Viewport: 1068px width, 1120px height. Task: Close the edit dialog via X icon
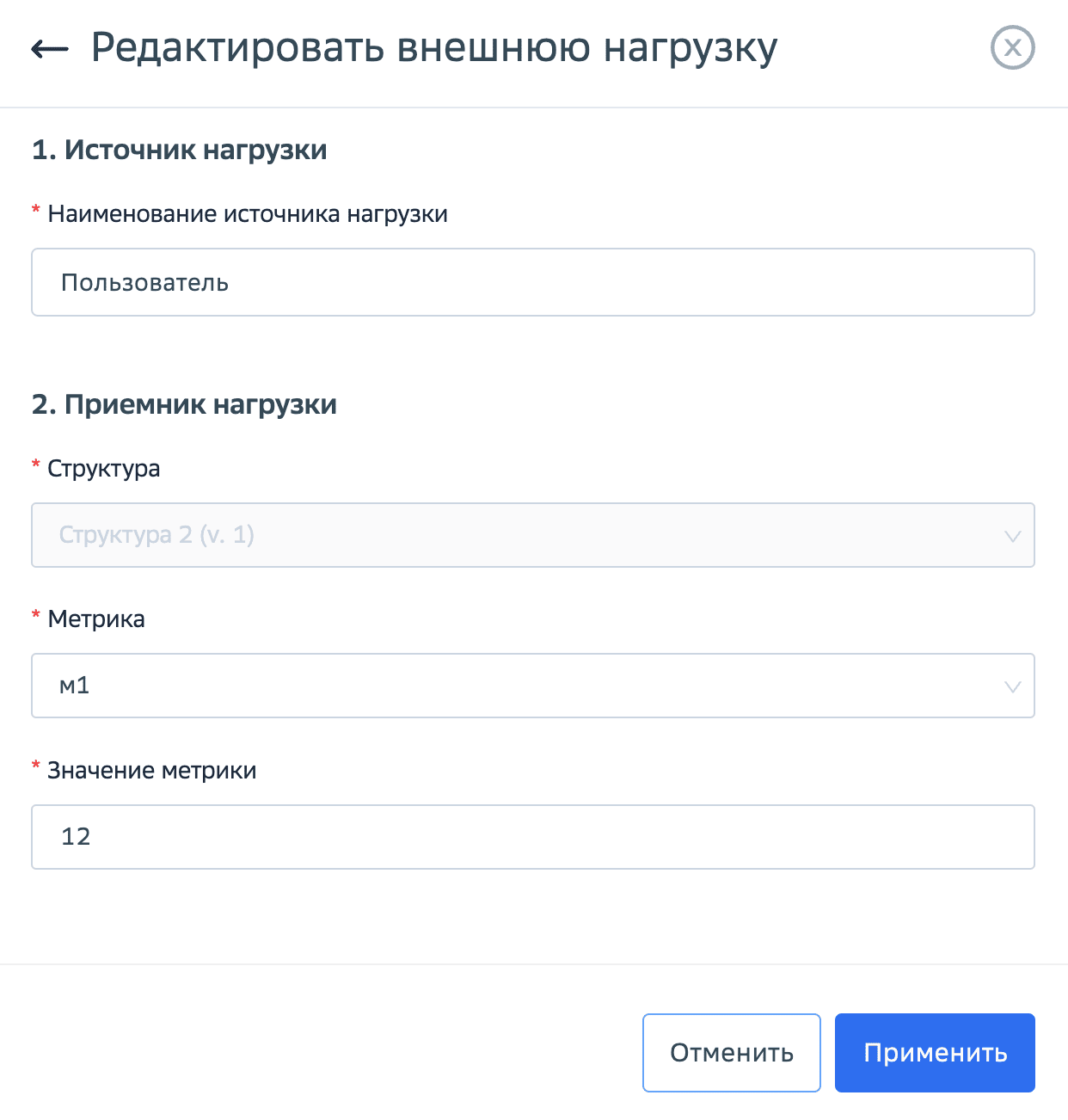coord(1012,47)
